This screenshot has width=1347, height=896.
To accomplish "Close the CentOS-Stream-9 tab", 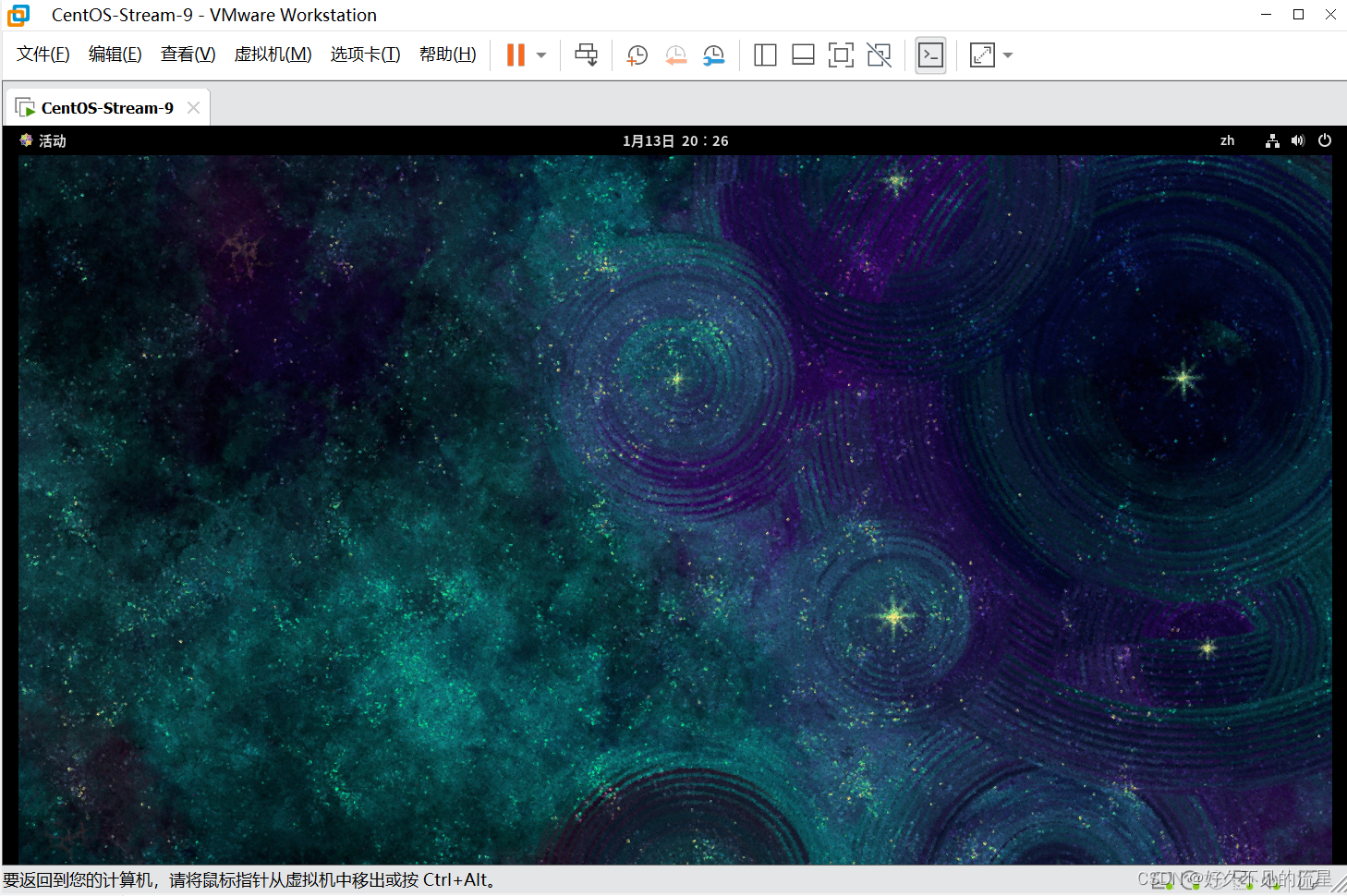I will click(x=193, y=107).
